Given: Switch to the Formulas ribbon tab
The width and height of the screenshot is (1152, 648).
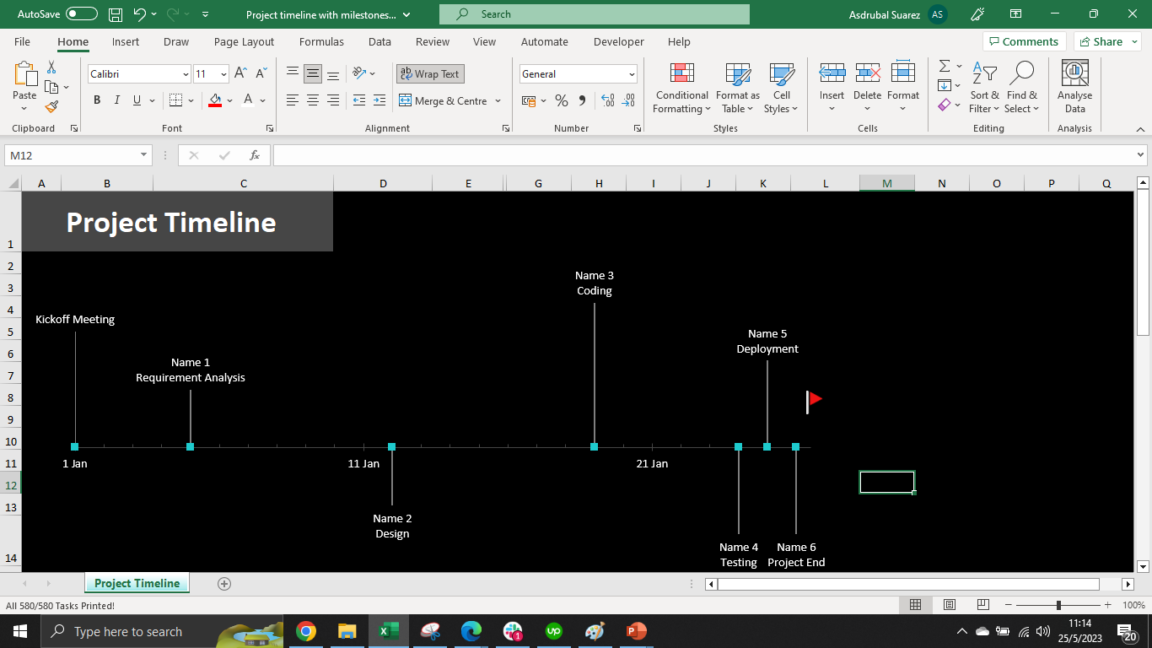Looking at the screenshot, I should (x=321, y=42).
